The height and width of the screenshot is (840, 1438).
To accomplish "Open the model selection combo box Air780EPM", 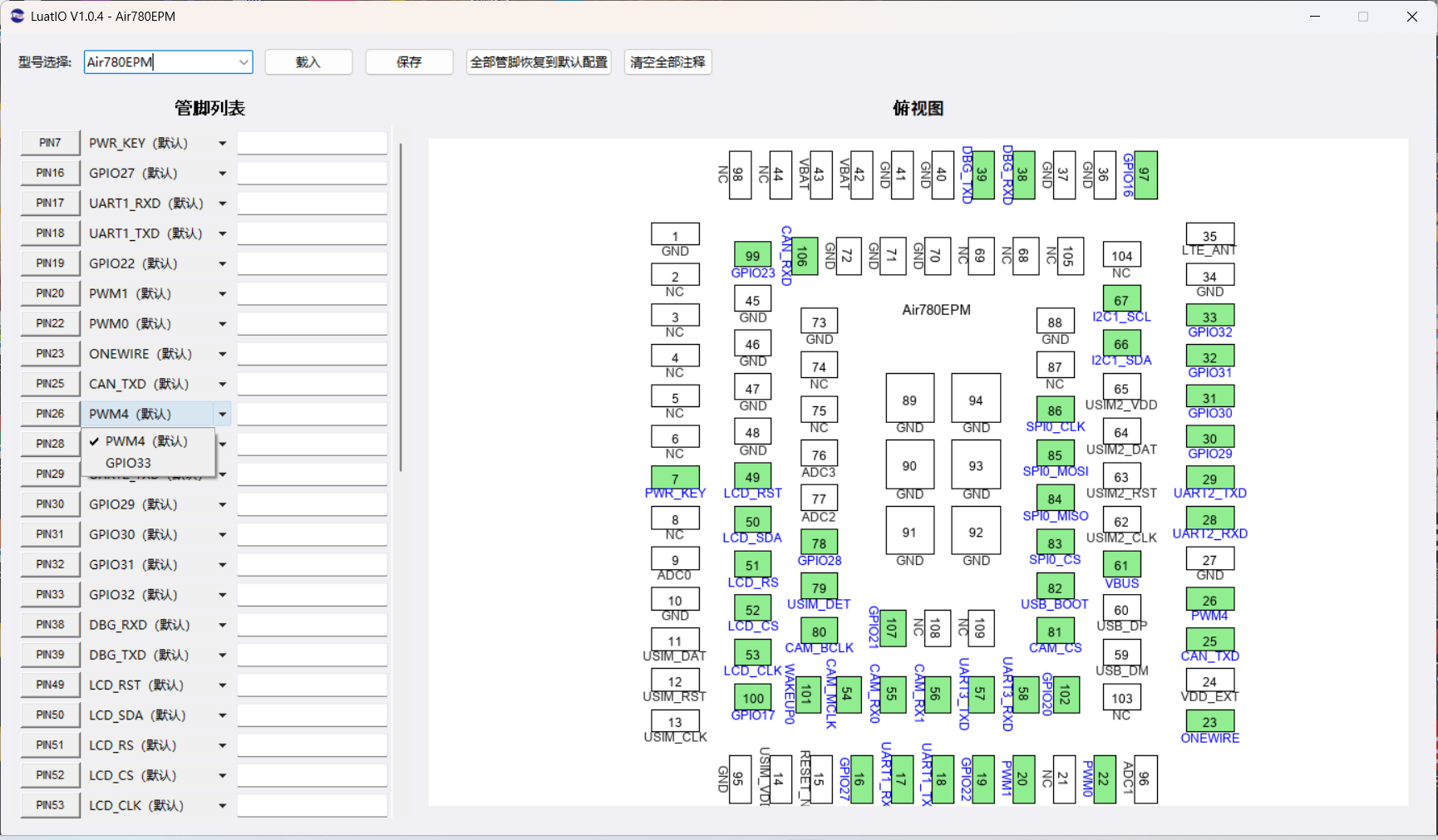I will tap(168, 62).
